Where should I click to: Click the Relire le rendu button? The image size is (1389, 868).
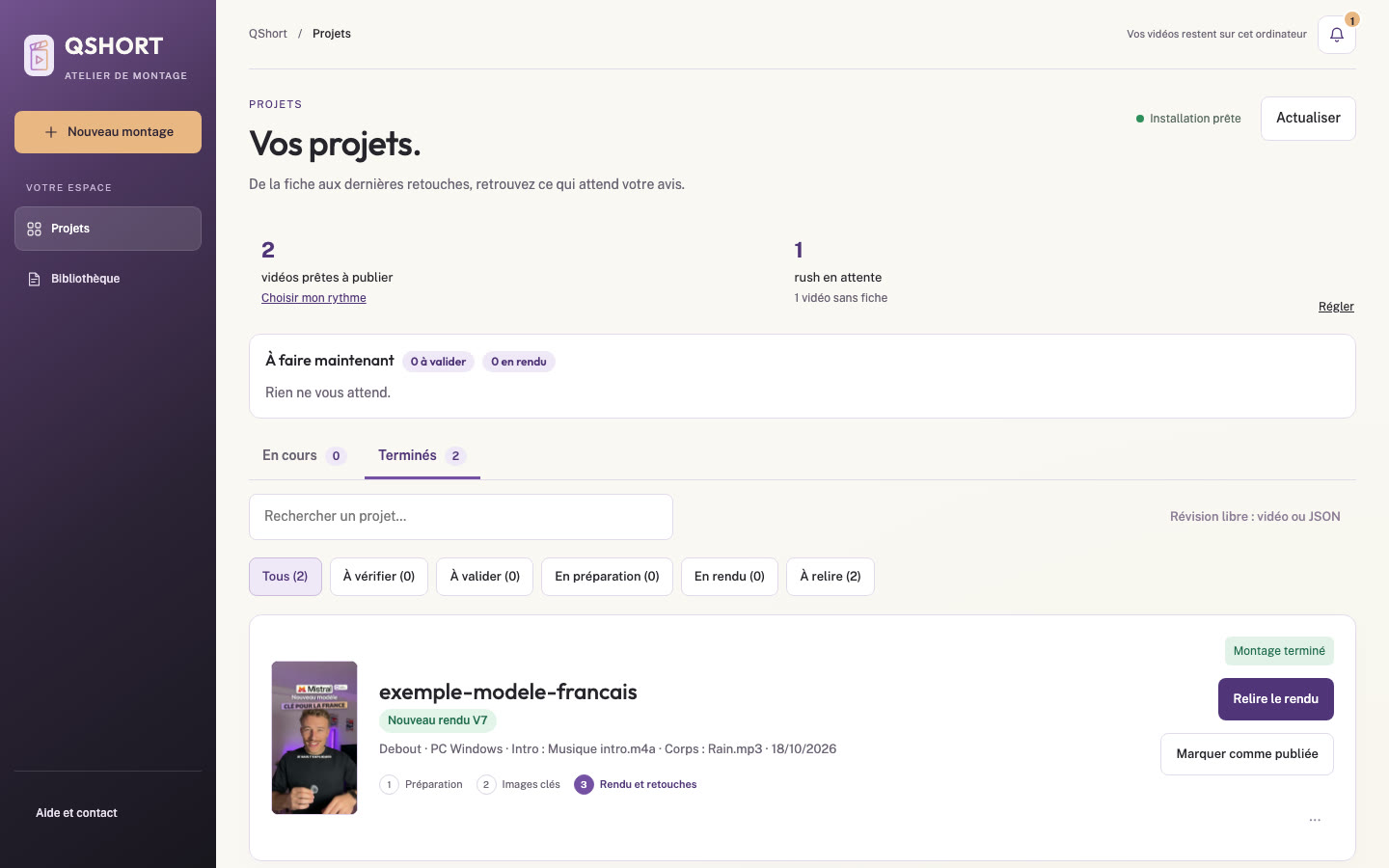pyautogui.click(x=1276, y=699)
